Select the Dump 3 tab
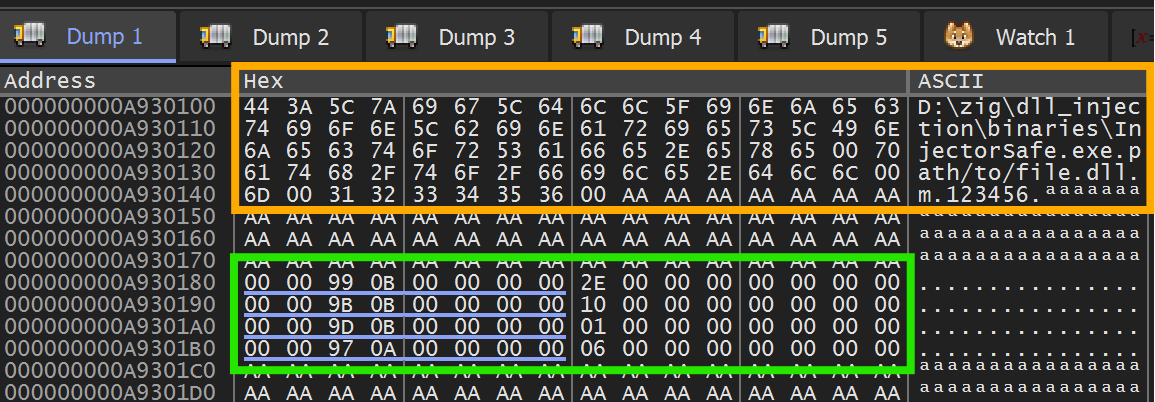The image size is (1155, 402). (x=457, y=36)
